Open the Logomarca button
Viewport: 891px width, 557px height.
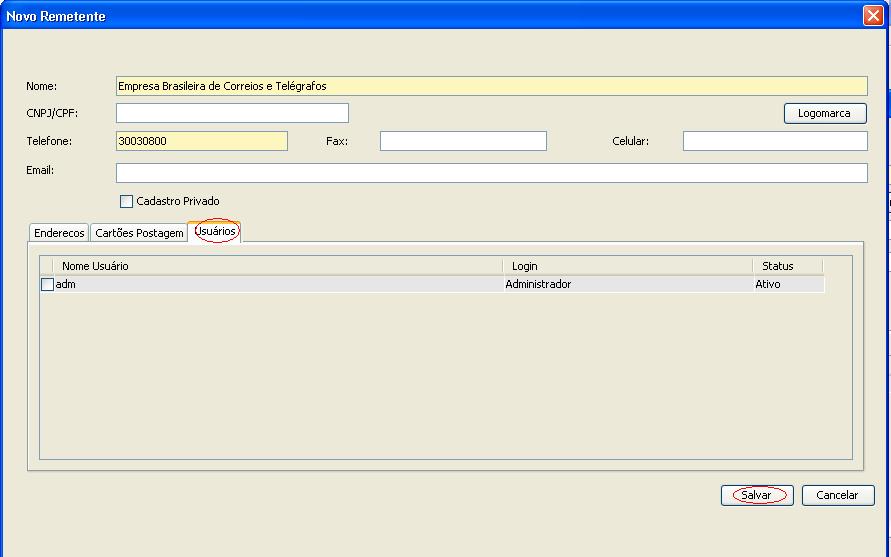click(x=825, y=113)
